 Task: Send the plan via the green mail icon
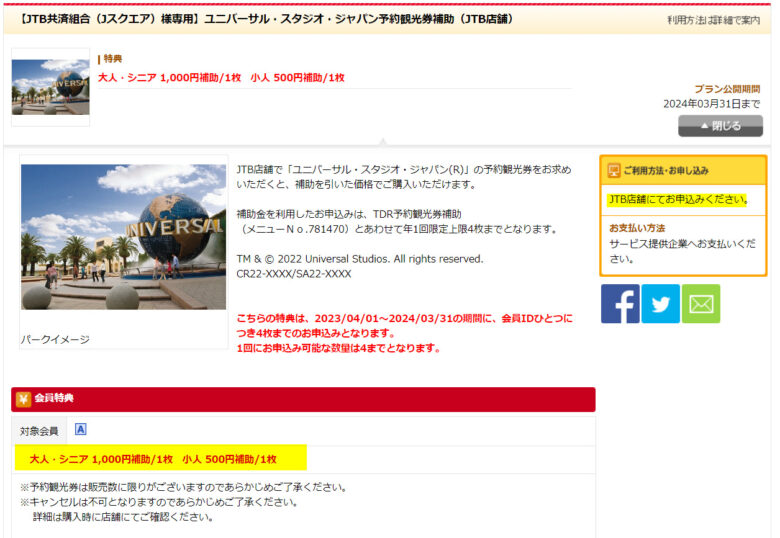click(x=701, y=304)
